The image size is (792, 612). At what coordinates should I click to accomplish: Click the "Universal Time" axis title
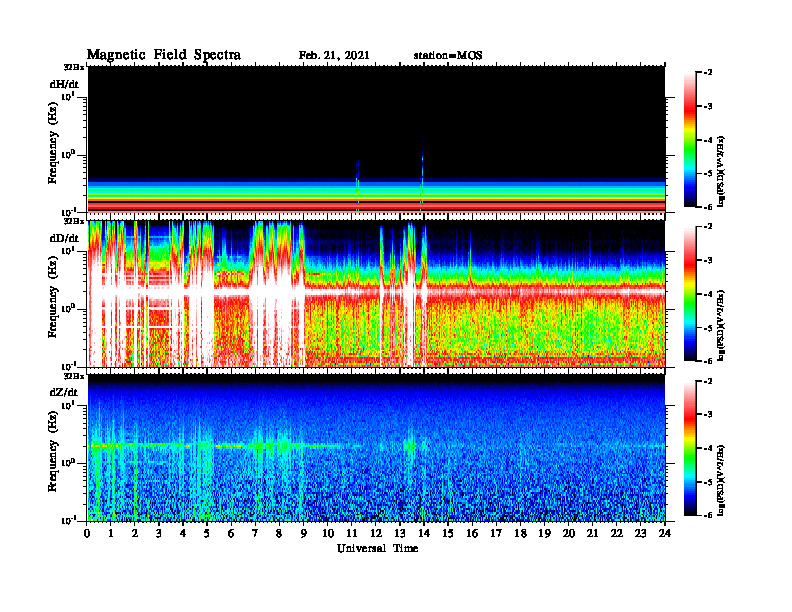click(x=377, y=548)
